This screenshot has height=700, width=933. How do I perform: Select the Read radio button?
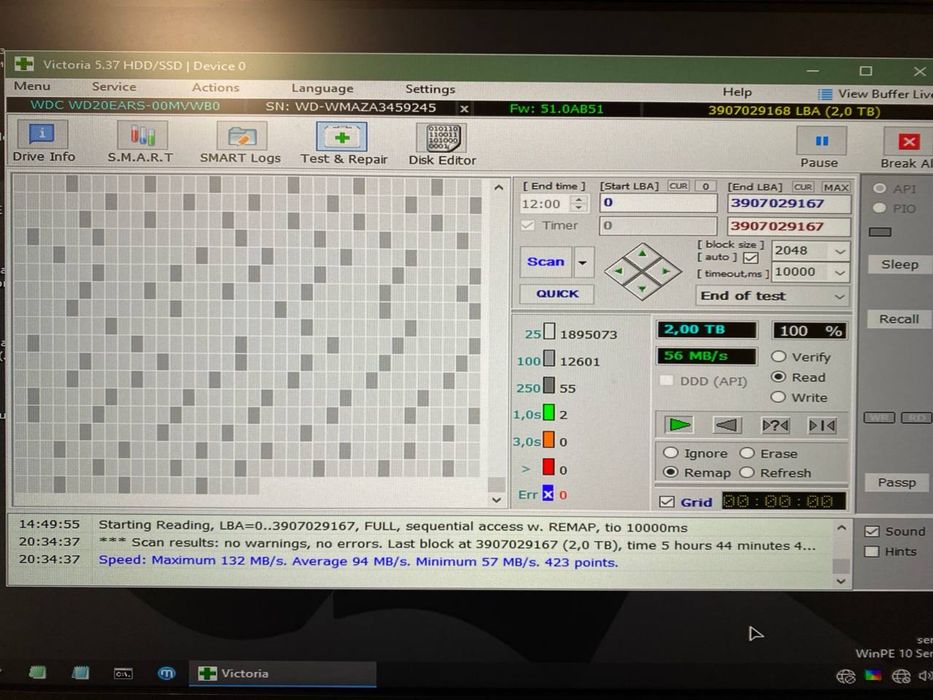778,377
